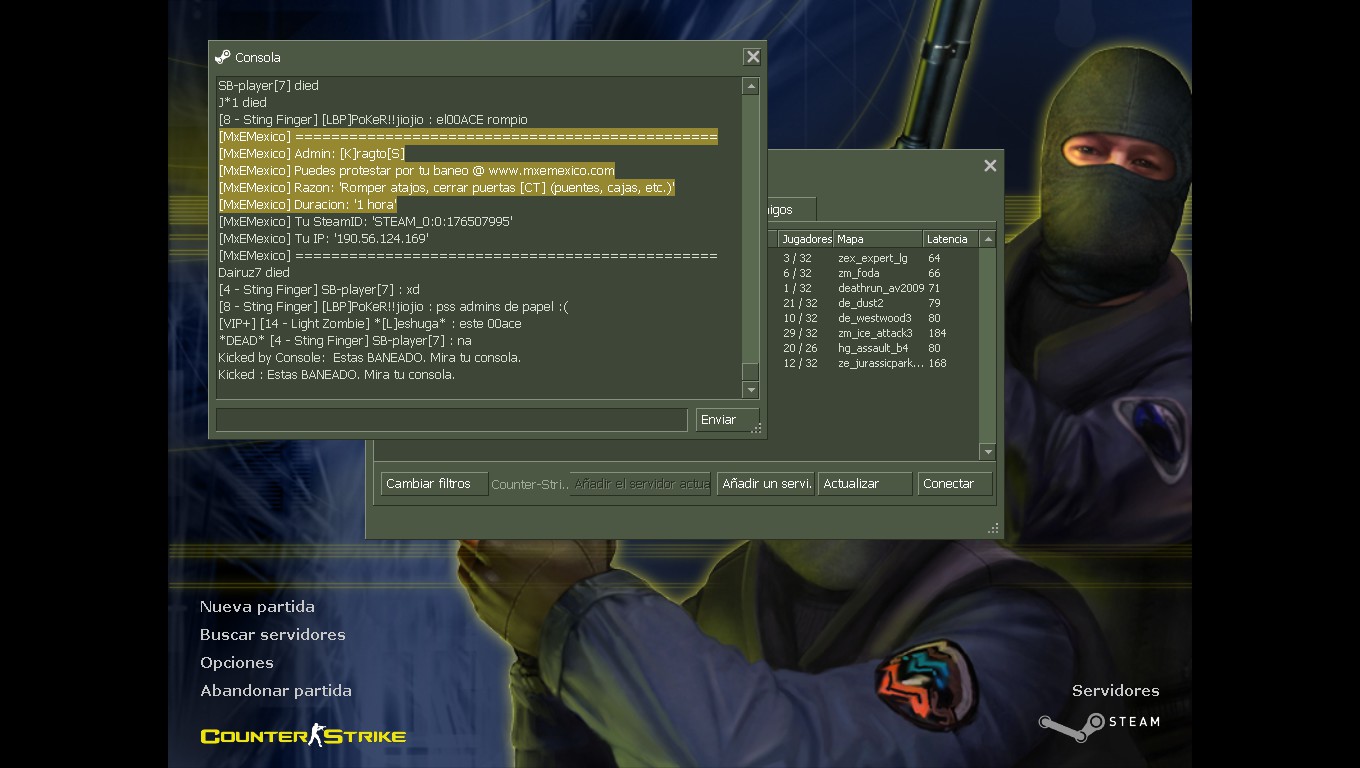The width and height of the screenshot is (1360, 768).
Task: Sort by Mapa column header
Action: click(878, 239)
